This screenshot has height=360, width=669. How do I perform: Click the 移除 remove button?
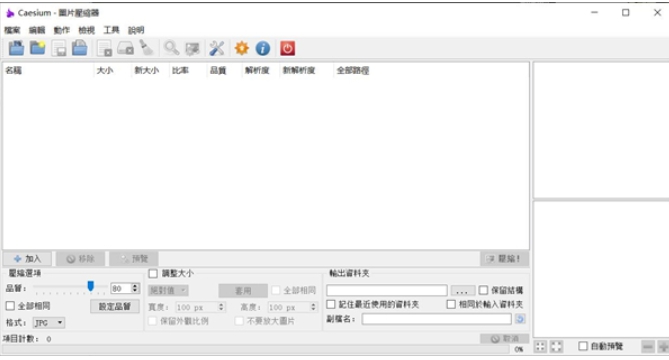click(80, 258)
